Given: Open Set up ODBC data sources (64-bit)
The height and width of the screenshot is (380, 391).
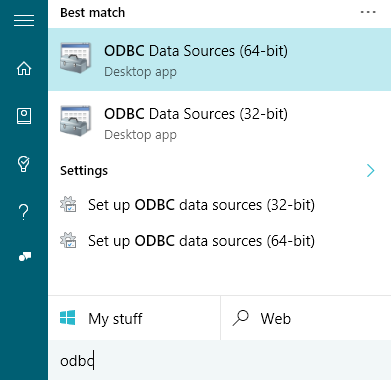Looking at the screenshot, I should (220, 241).
